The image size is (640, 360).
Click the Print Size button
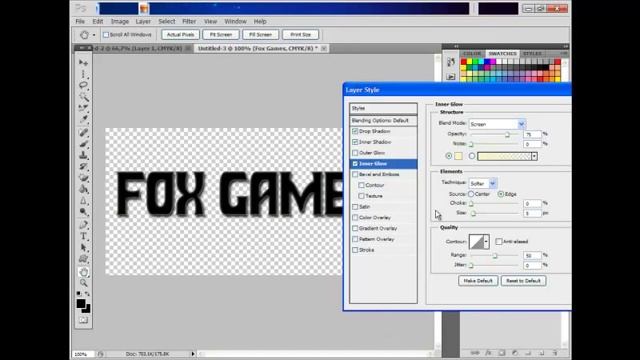click(x=300, y=35)
